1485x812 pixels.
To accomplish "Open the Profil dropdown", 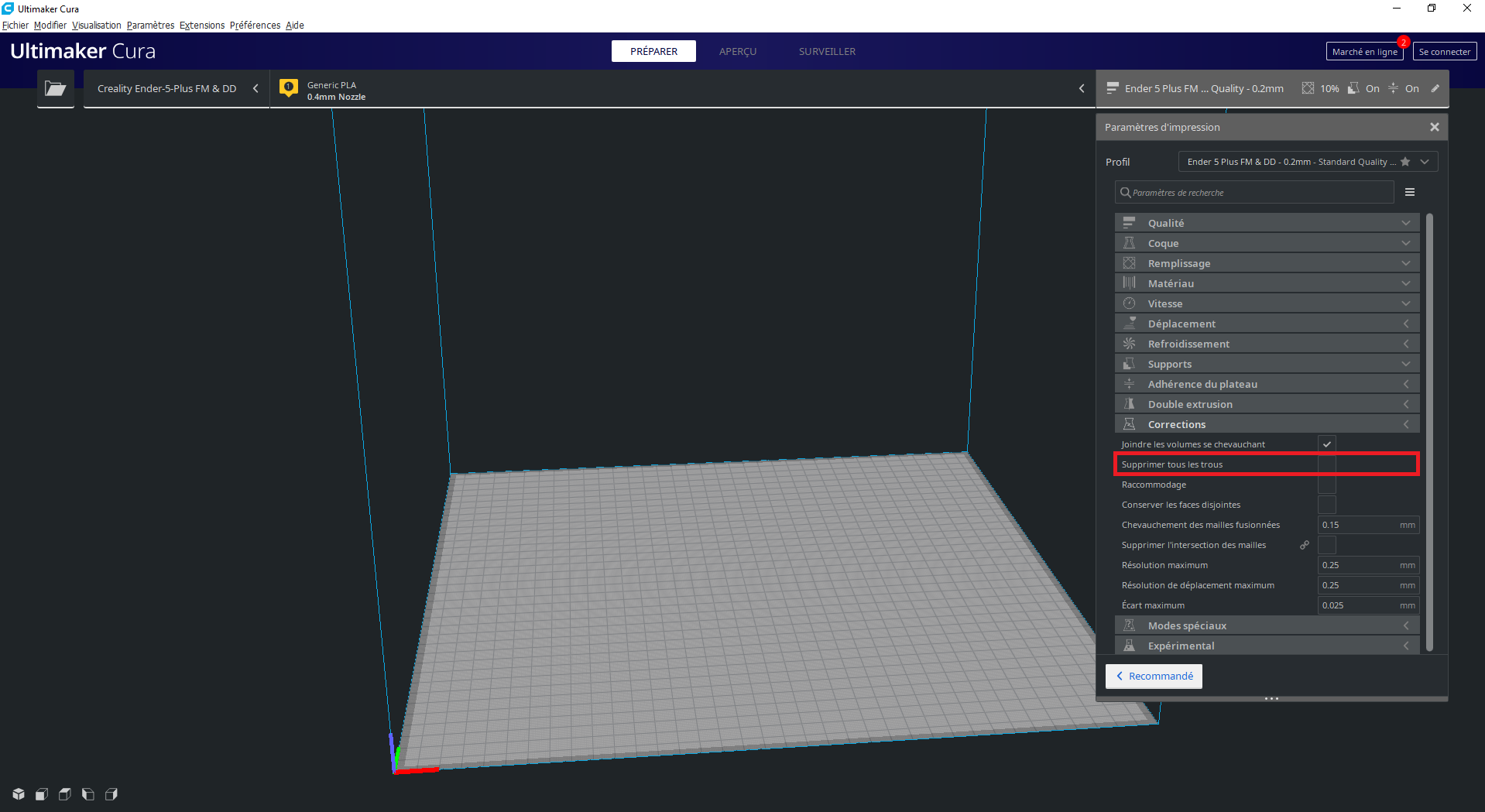I will (1308, 162).
